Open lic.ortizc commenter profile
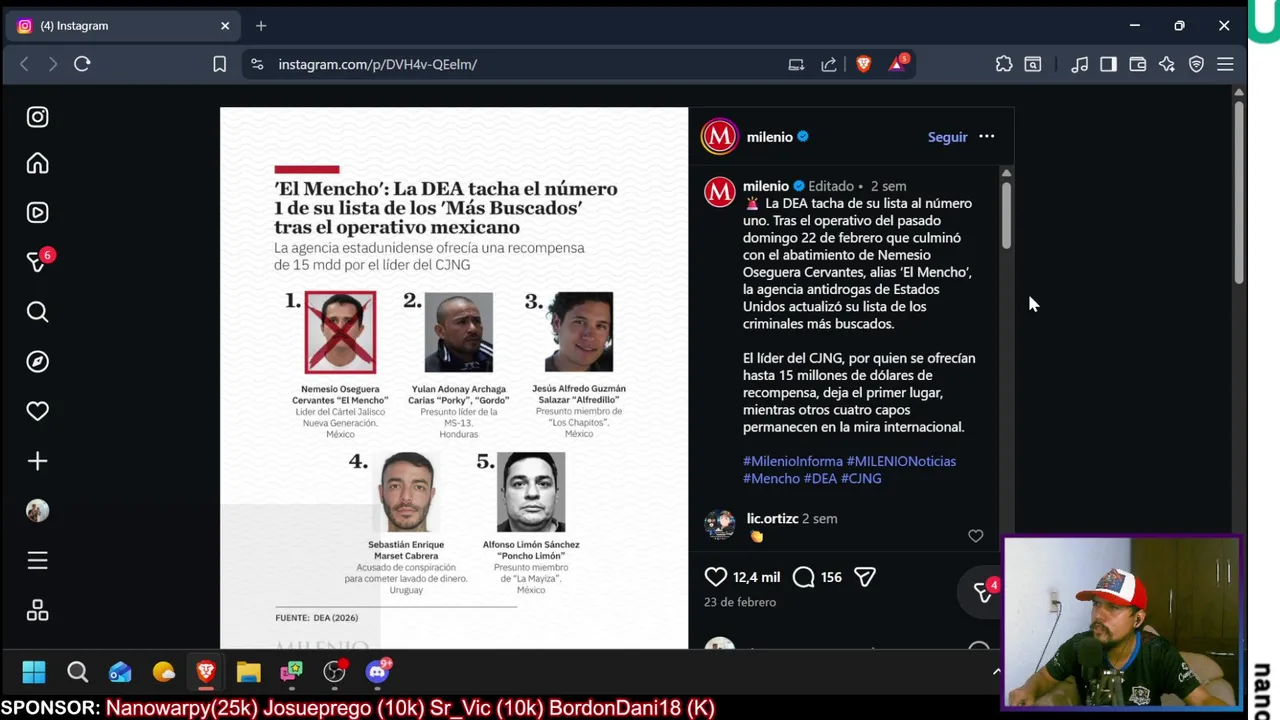 (772, 518)
